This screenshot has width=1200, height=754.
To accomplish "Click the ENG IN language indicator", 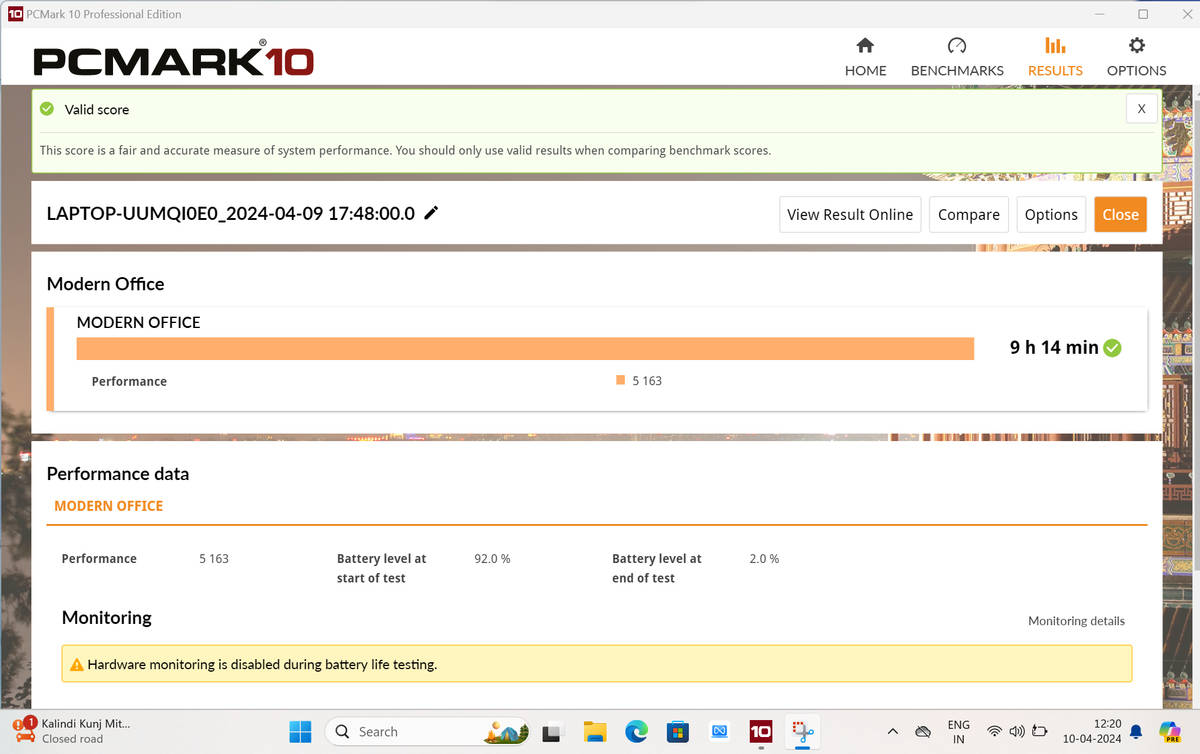I will point(958,732).
